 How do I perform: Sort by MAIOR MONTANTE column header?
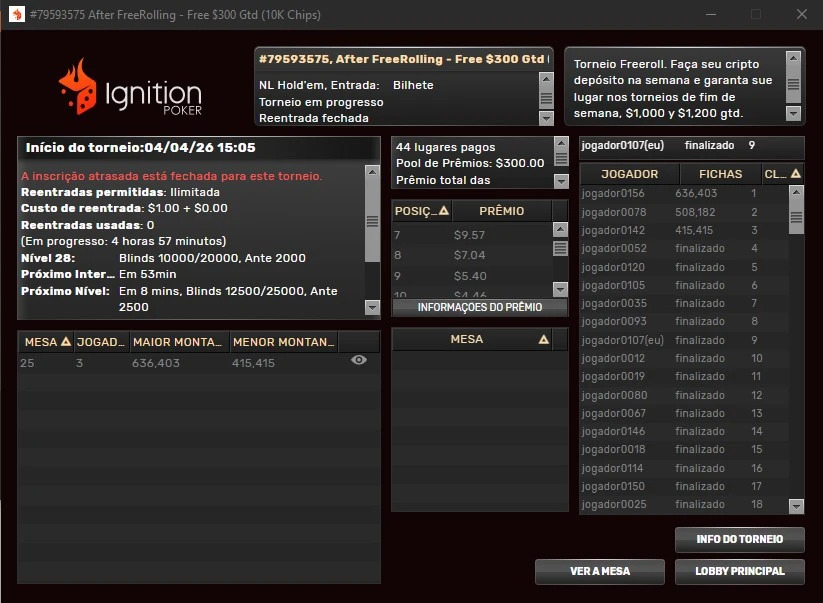point(180,342)
